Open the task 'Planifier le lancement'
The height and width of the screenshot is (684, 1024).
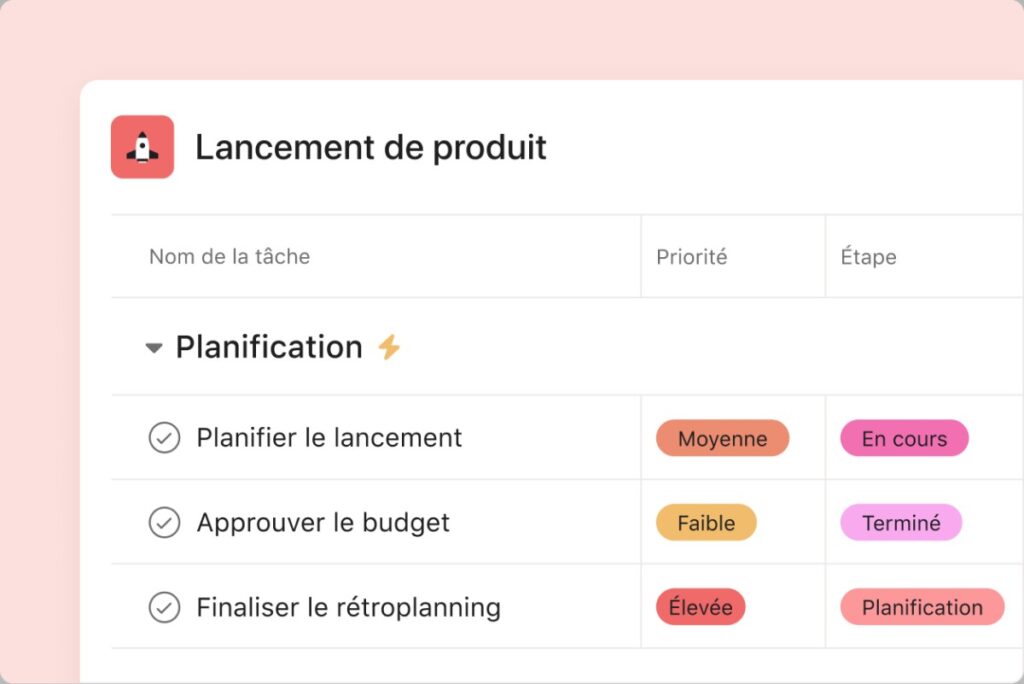pos(329,438)
